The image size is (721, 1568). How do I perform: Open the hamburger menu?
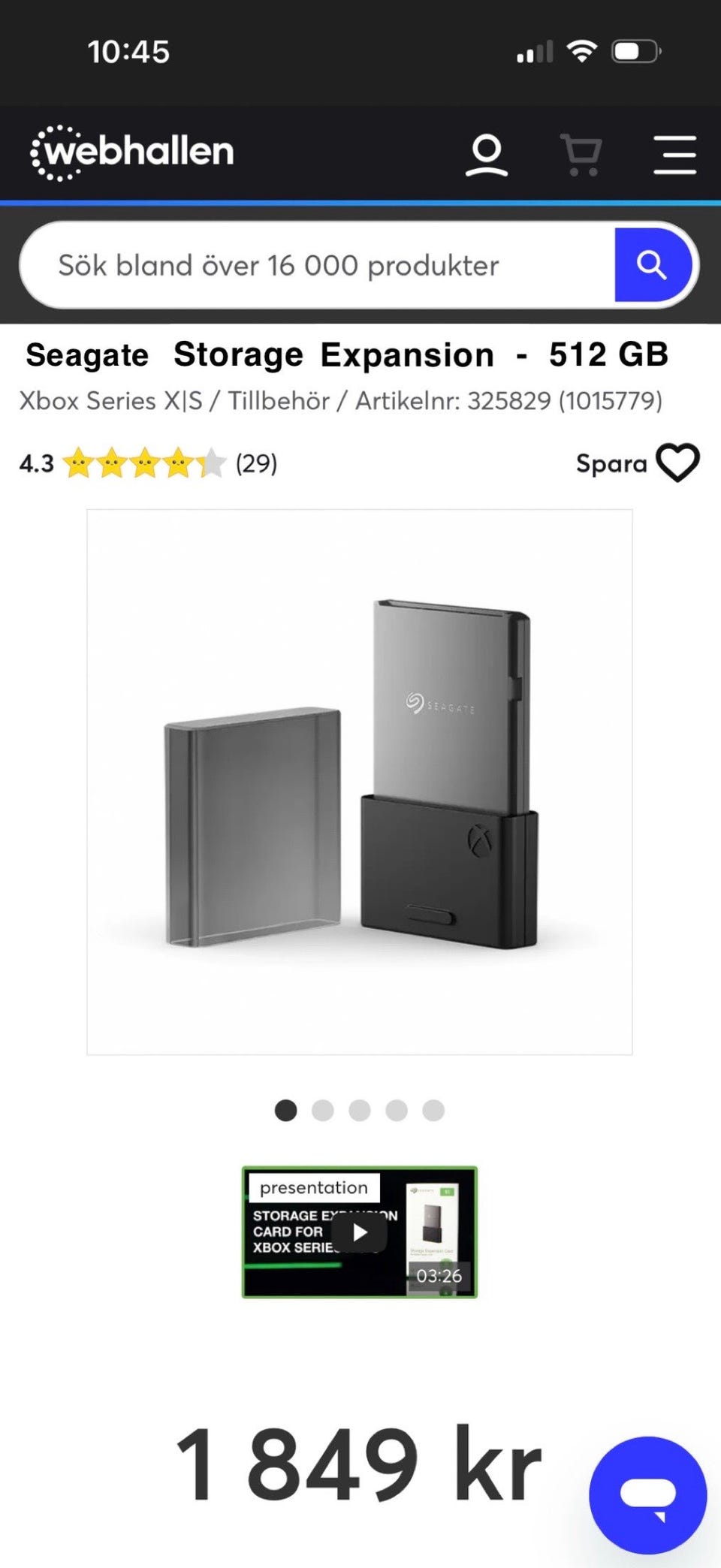coord(674,155)
